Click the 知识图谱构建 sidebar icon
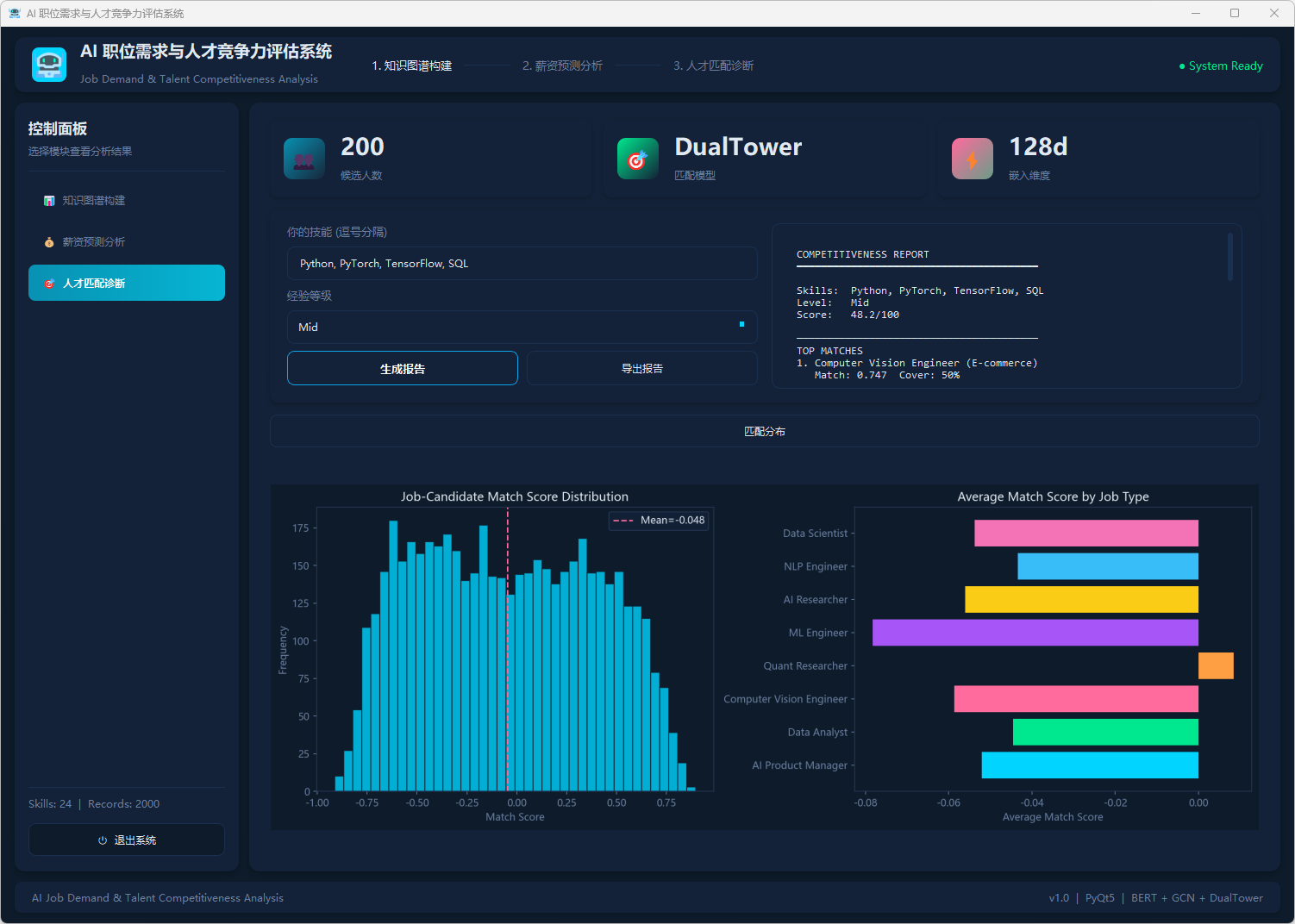Viewport: 1295px width, 924px height. pyautogui.click(x=49, y=201)
